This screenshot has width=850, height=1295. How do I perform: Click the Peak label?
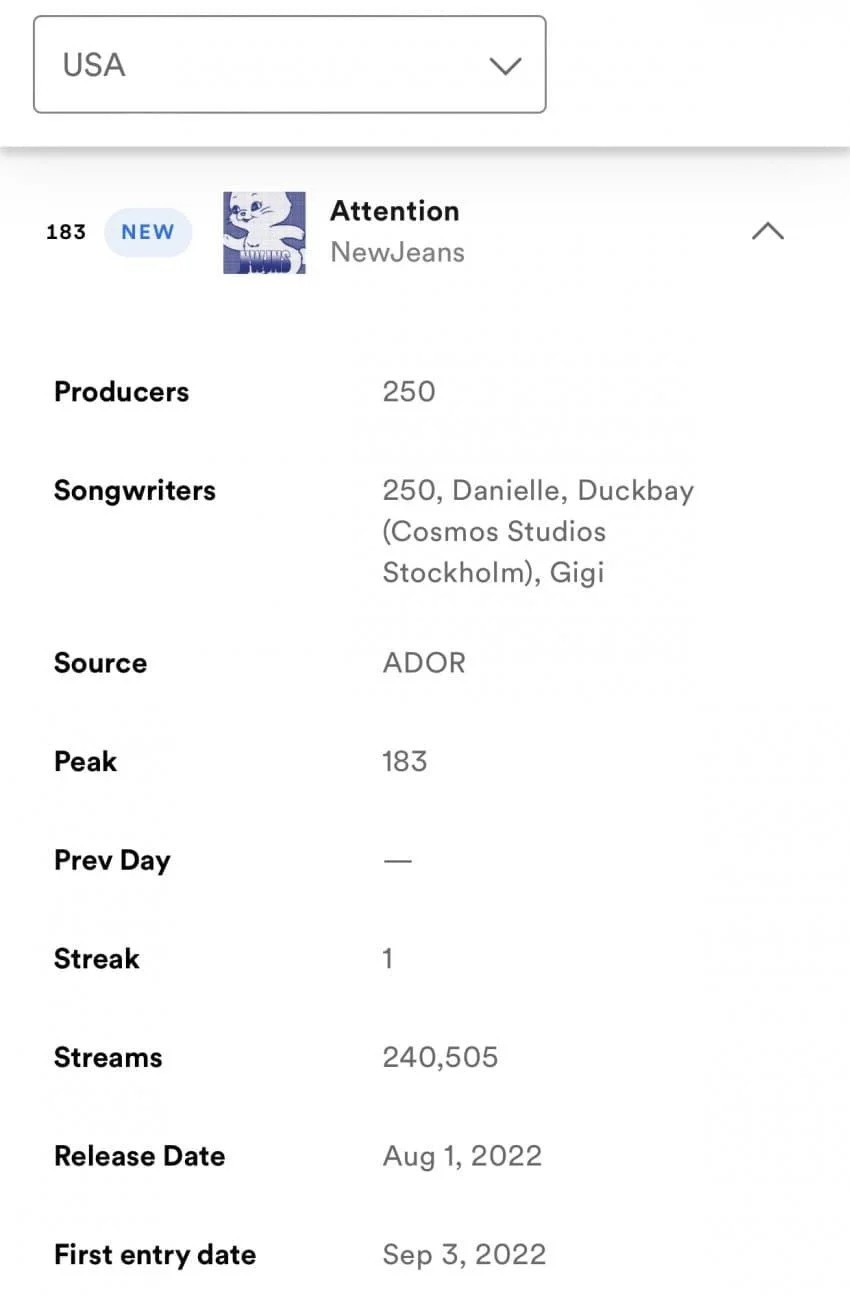click(x=85, y=762)
